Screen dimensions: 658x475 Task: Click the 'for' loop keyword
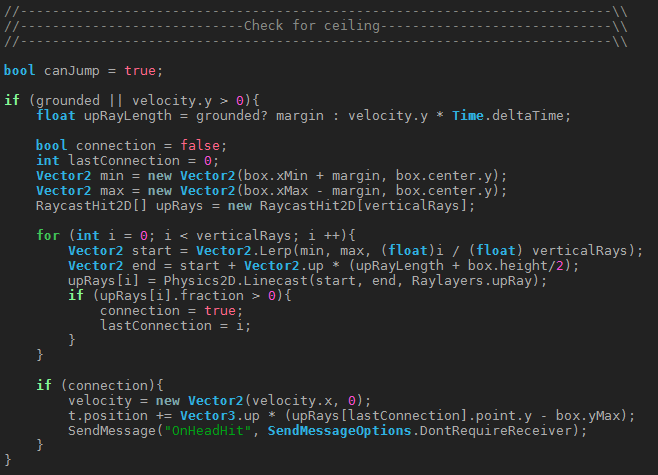click(x=48, y=236)
